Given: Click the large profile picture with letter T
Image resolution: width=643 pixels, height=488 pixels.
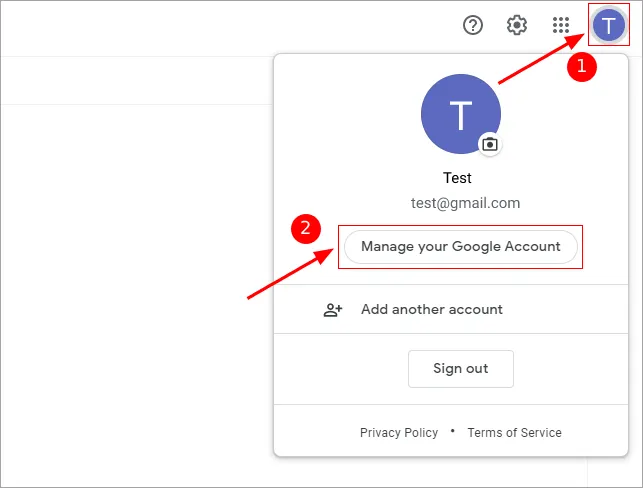Looking at the screenshot, I should [461, 114].
